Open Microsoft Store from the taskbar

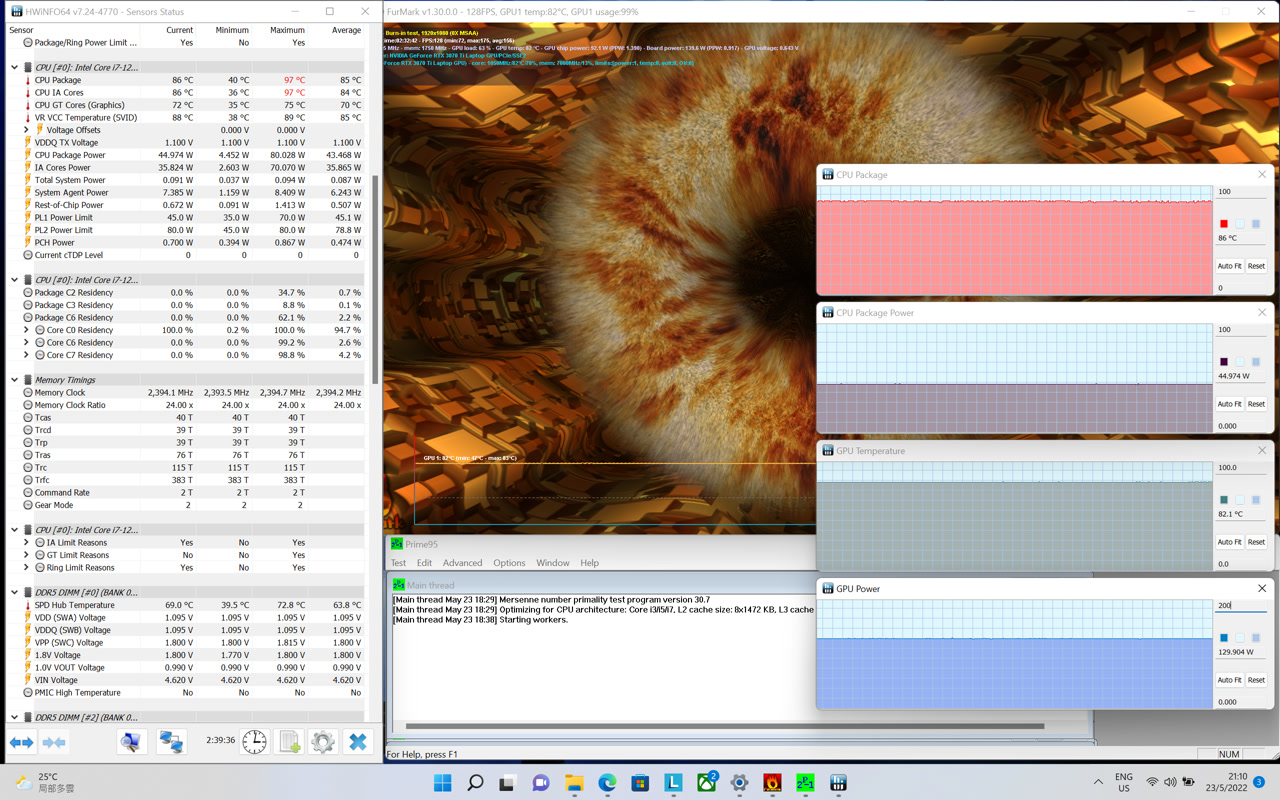(x=640, y=783)
